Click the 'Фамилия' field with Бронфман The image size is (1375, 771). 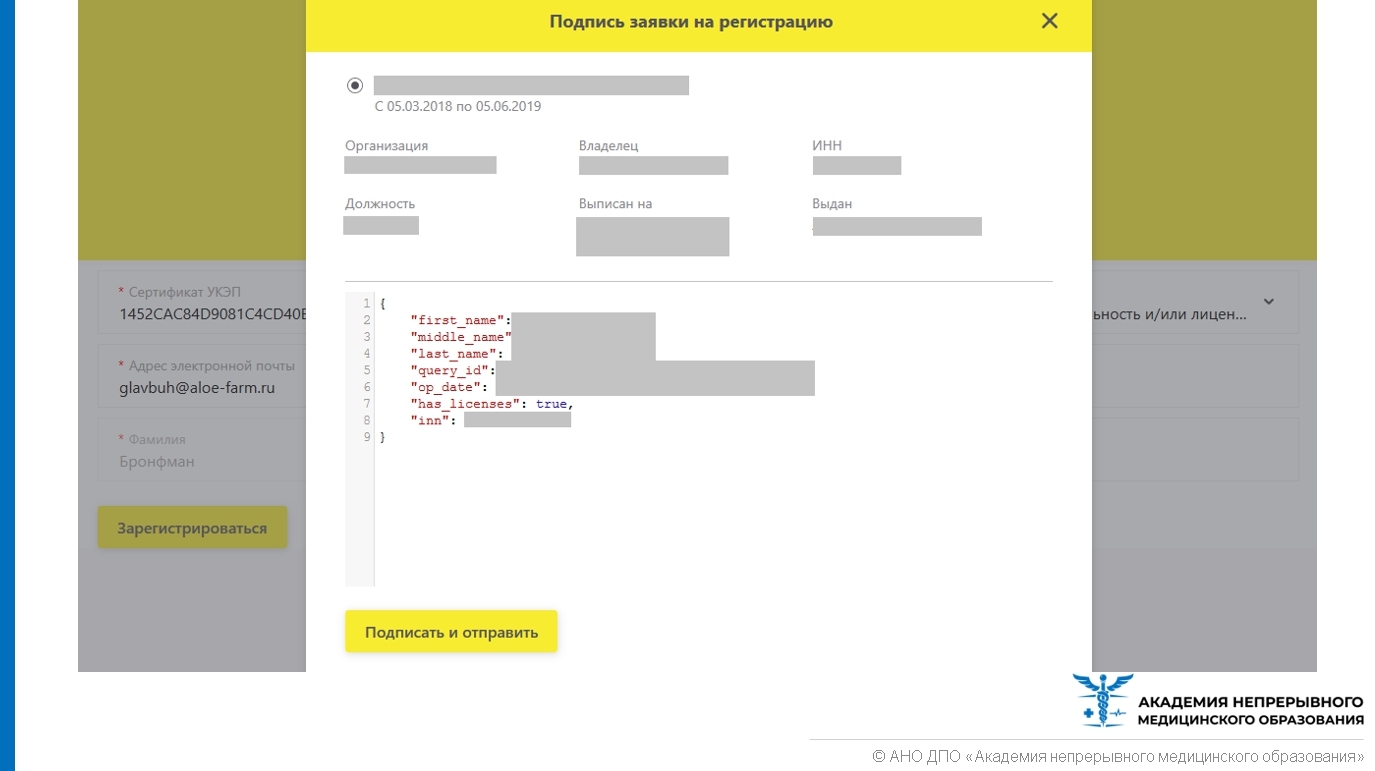[202, 450]
